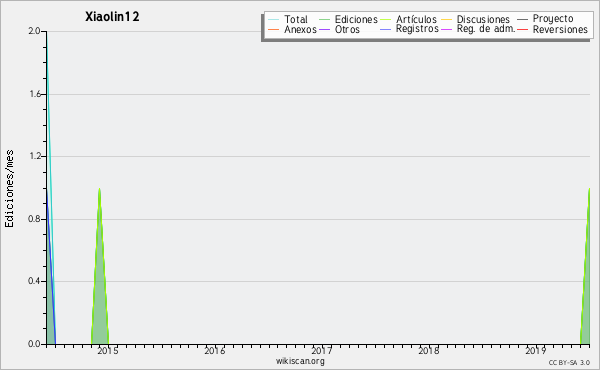The image size is (600, 370).
Task: Click the Reg. de adm. legend entry
Action: coord(478,29)
